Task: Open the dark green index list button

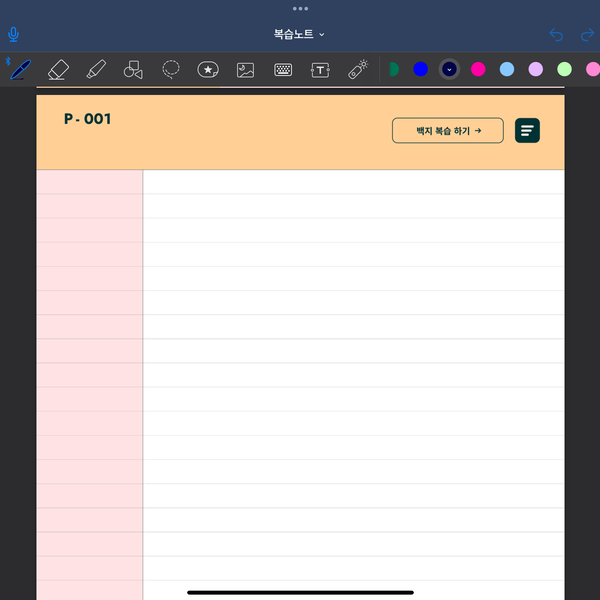Action: 527,130
